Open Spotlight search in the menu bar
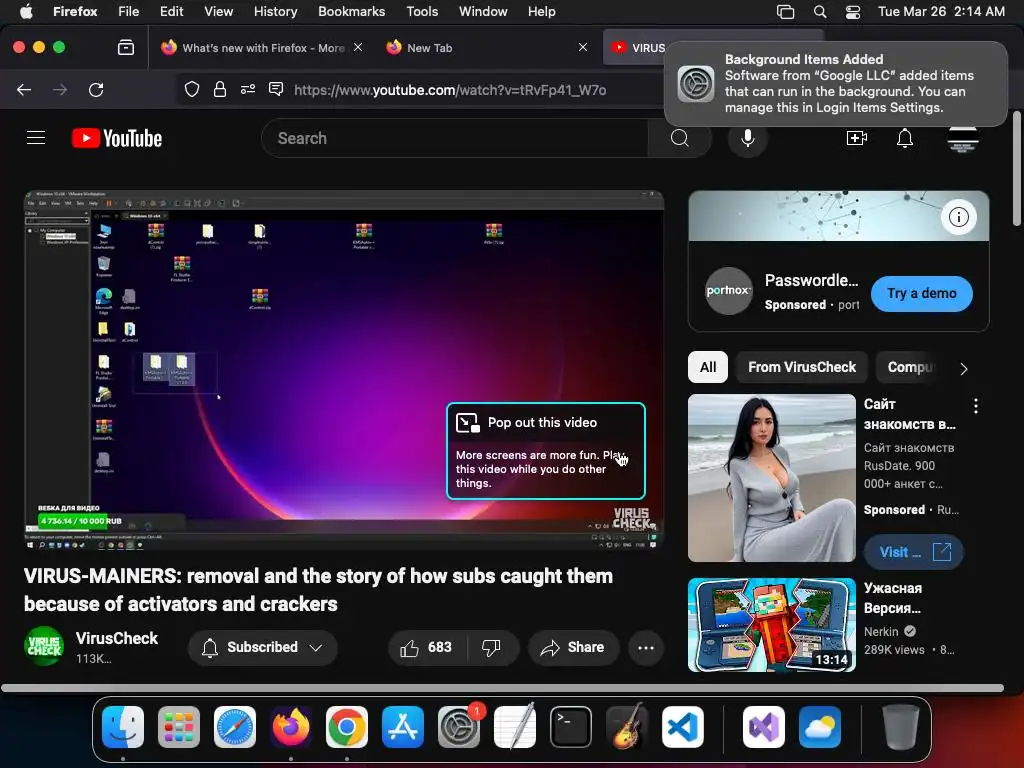This screenshot has width=1024, height=768. click(x=820, y=12)
